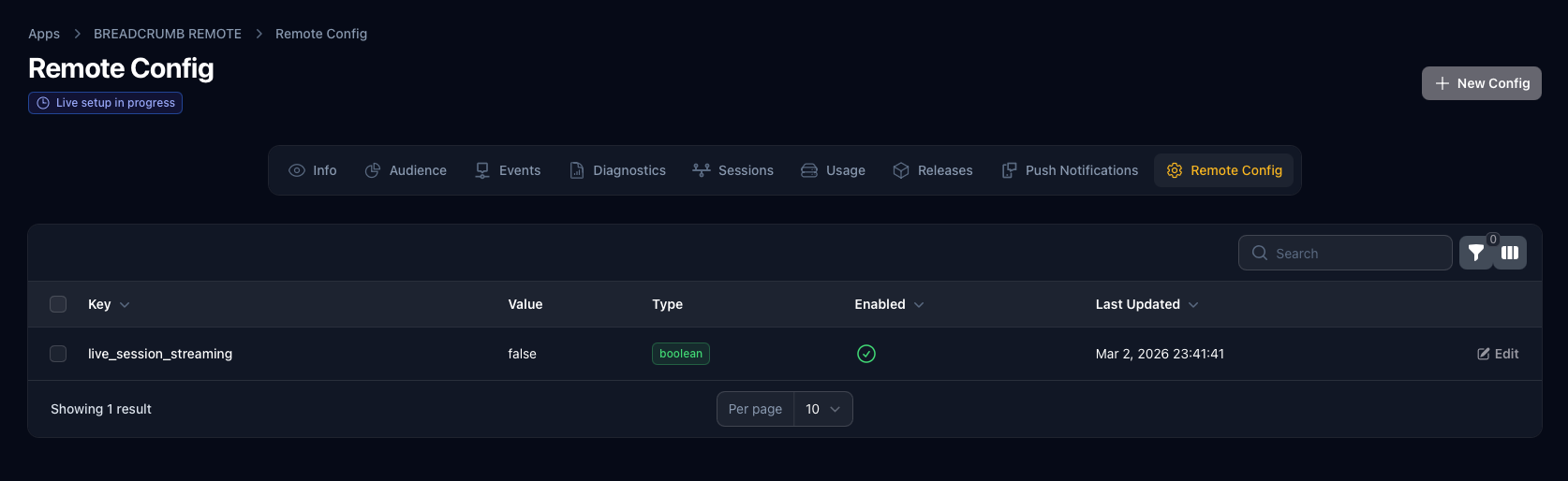Image resolution: width=1568 pixels, height=481 pixels.
Task: Click the magnifier icon in Search
Action: coord(1260,253)
